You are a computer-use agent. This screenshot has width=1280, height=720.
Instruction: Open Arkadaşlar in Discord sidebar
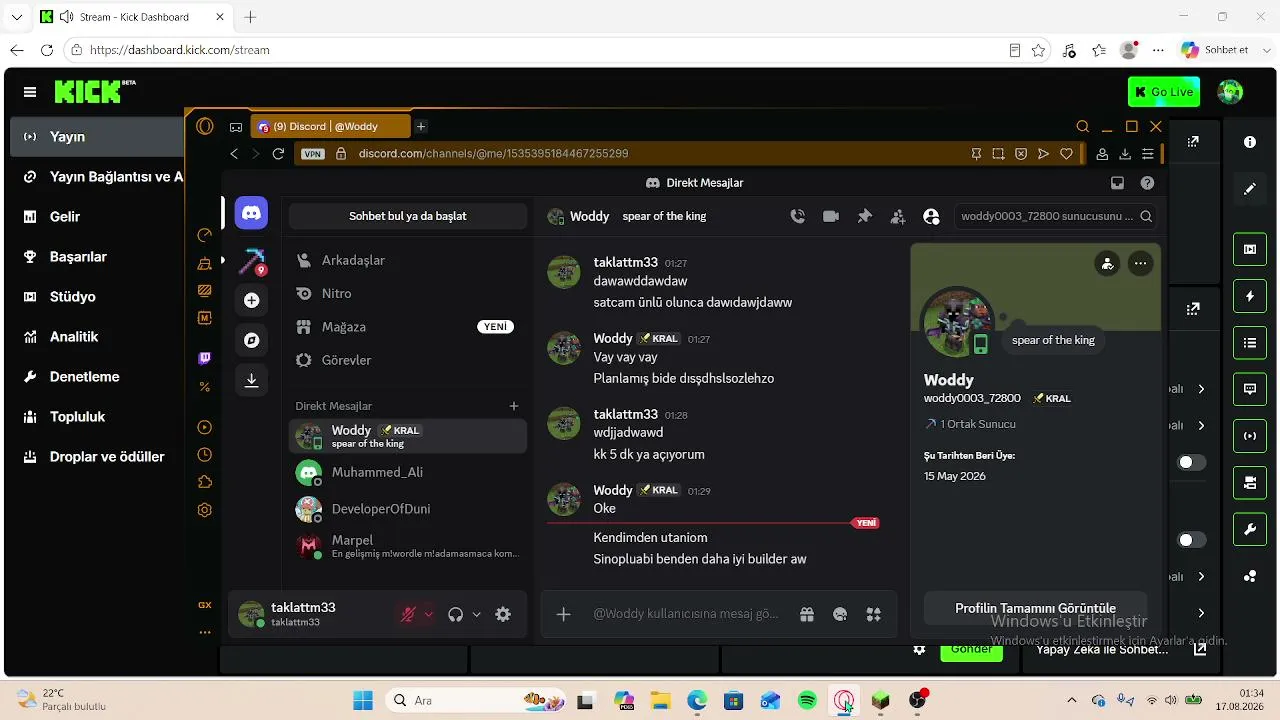coord(408,260)
